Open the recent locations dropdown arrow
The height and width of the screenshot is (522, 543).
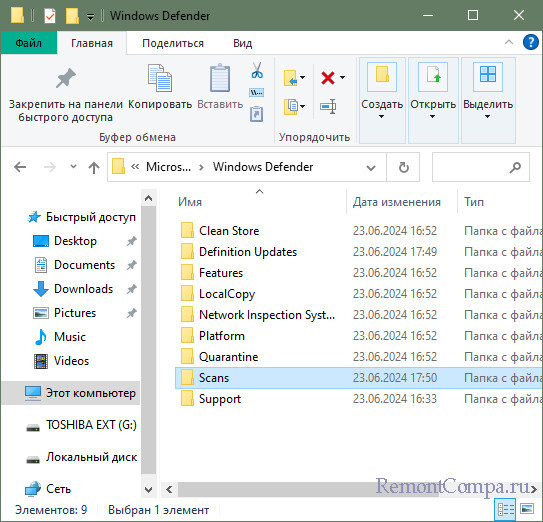73,167
